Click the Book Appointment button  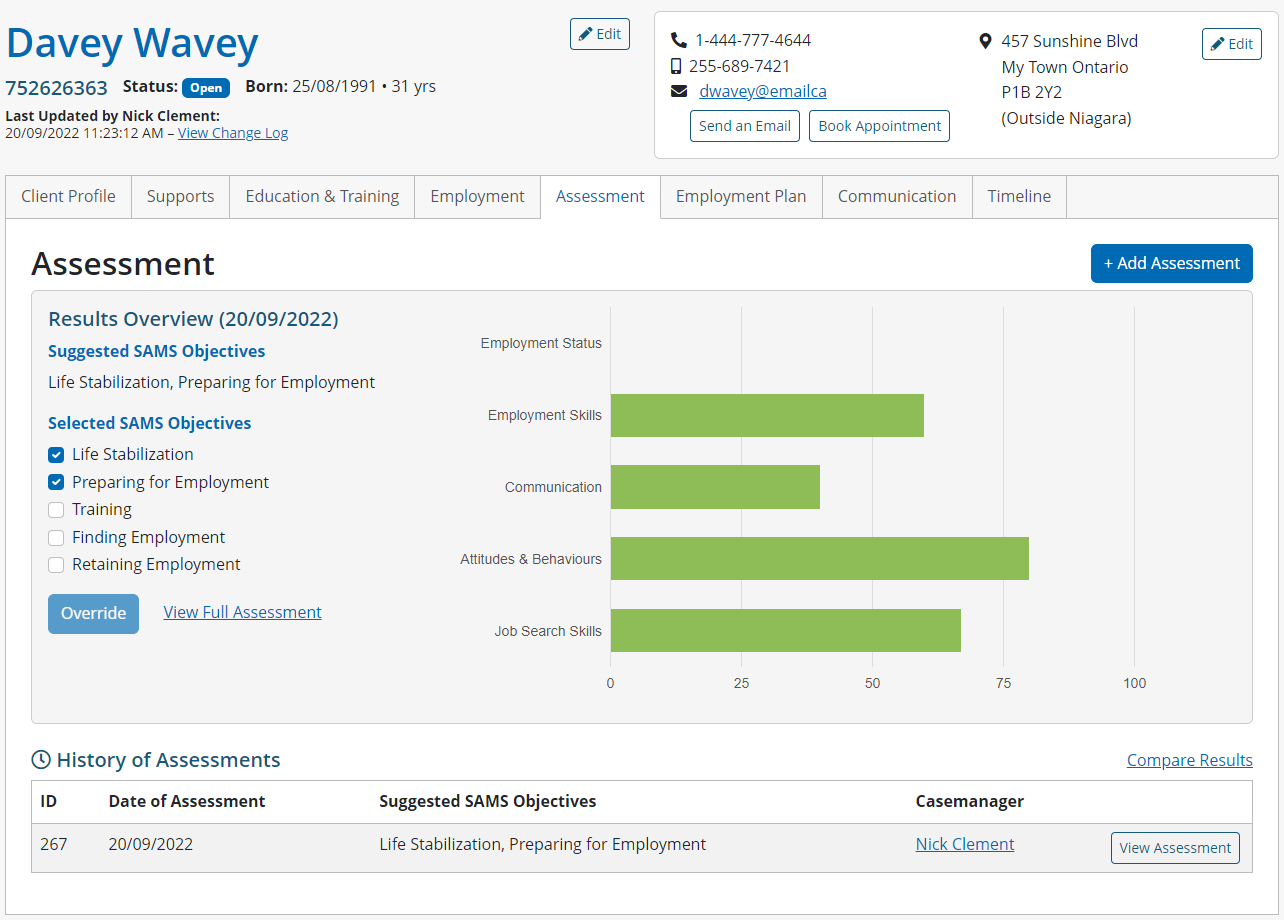[879, 126]
